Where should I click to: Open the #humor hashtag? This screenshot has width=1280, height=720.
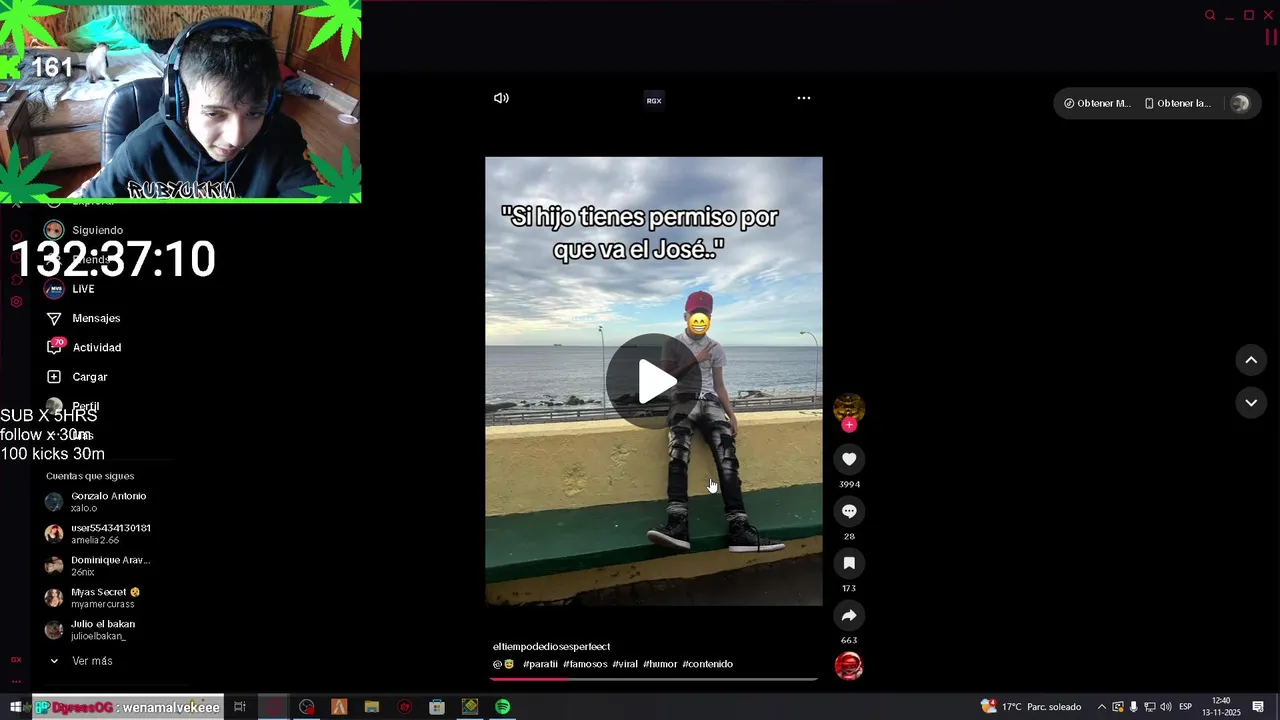pos(660,664)
